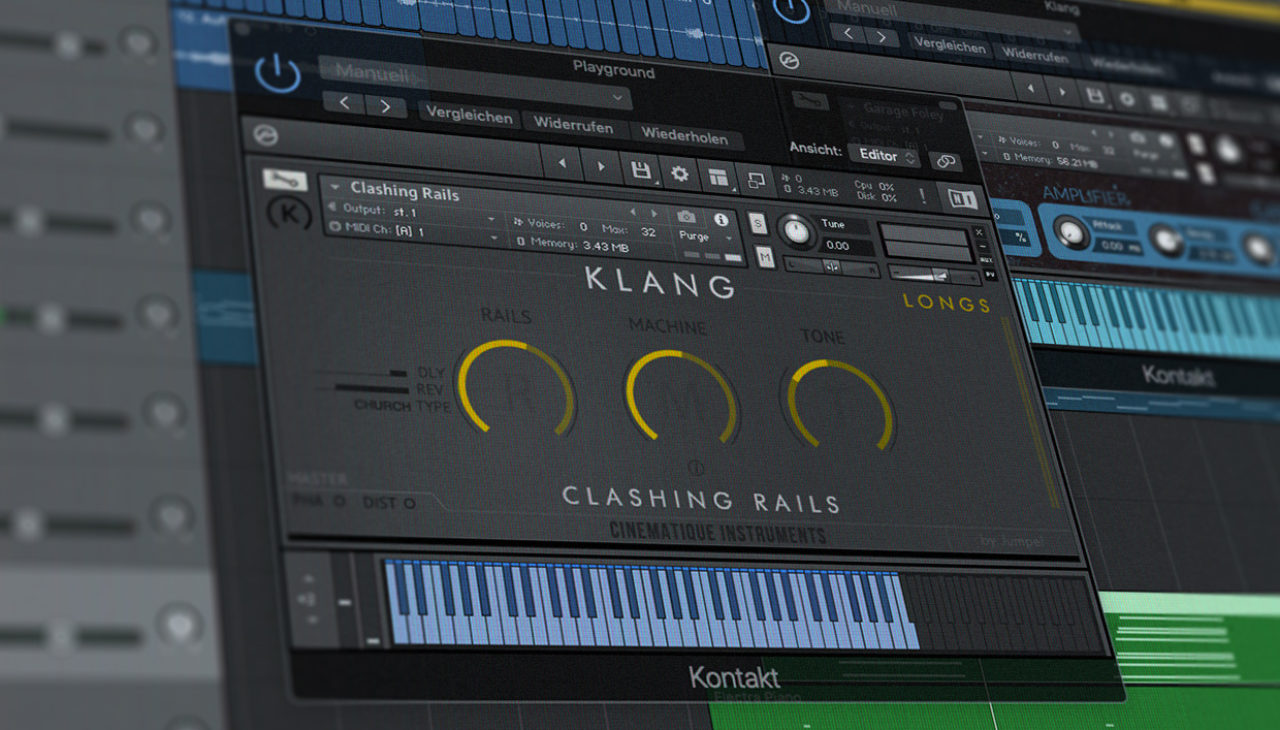The width and height of the screenshot is (1280, 730).
Task: Click the AMPLIFIER Attack knob
Action: (x=1071, y=233)
